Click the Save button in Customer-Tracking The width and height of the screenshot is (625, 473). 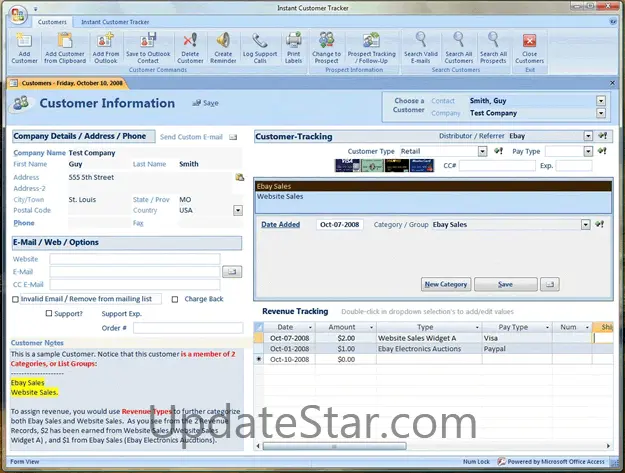[505, 284]
